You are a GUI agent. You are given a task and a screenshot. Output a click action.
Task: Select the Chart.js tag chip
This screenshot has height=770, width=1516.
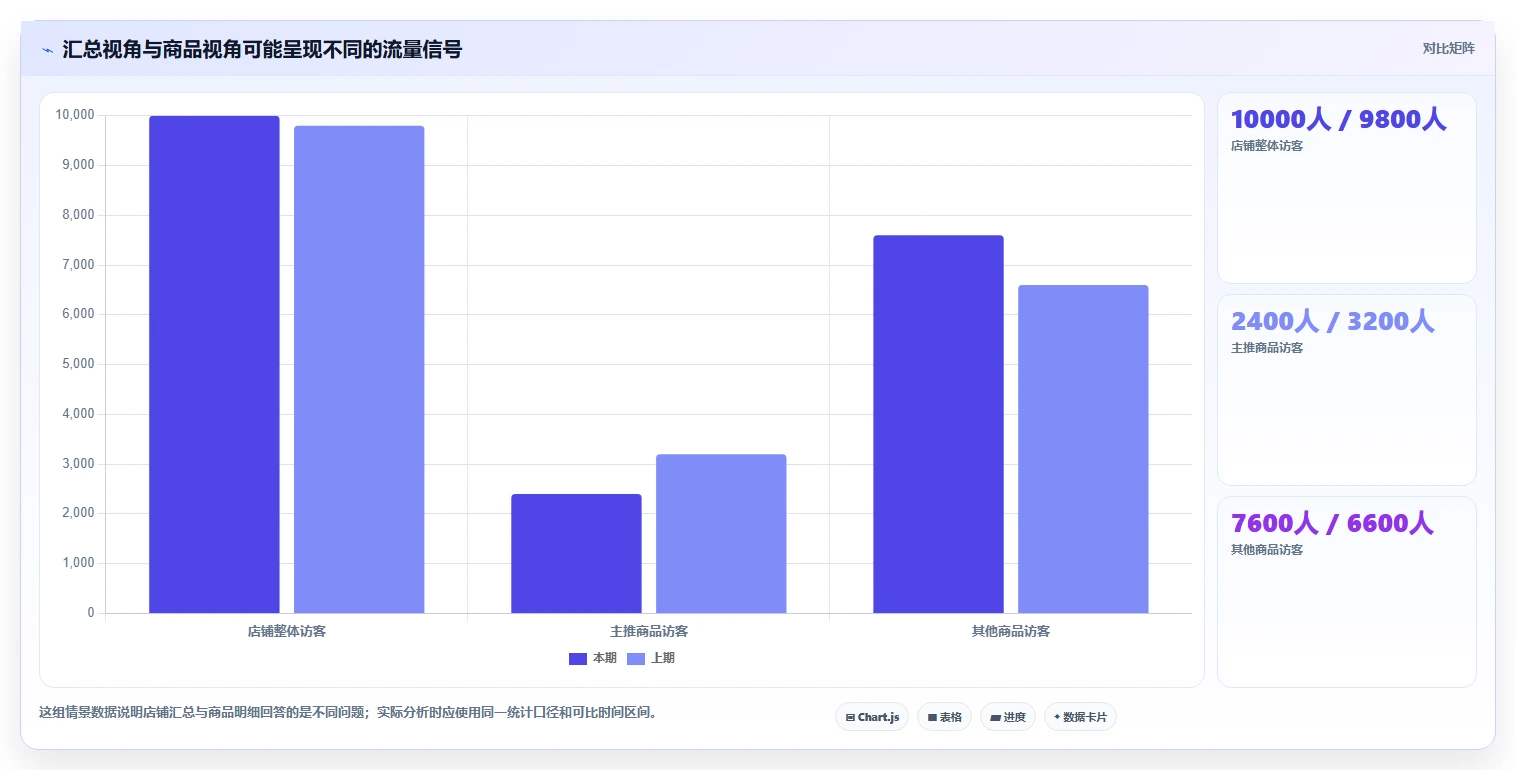point(872,717)
